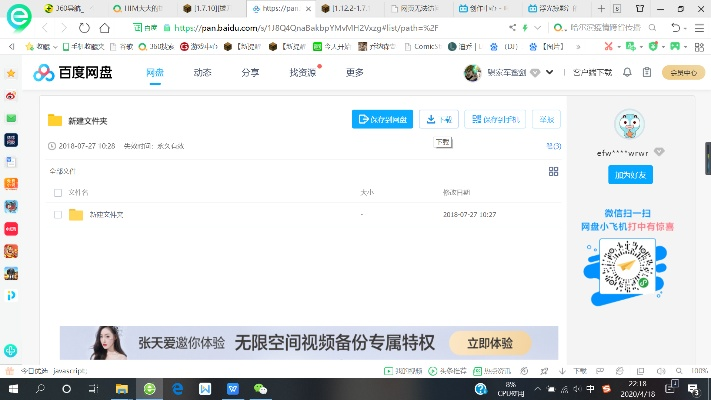This screenshot has width=711, height=400.
Task: Click the scissors screenshot tool icon
Action: click(609, 46)
